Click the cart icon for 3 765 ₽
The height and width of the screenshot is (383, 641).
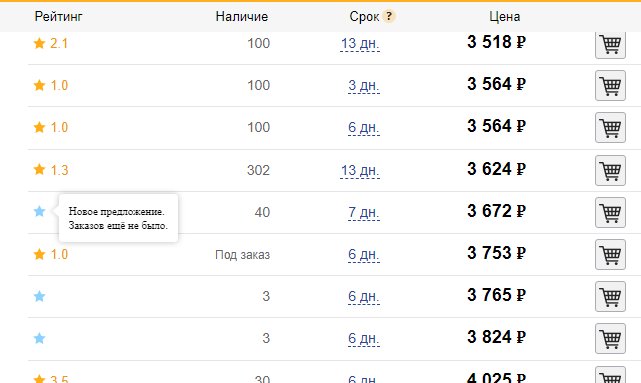(610, 297)
